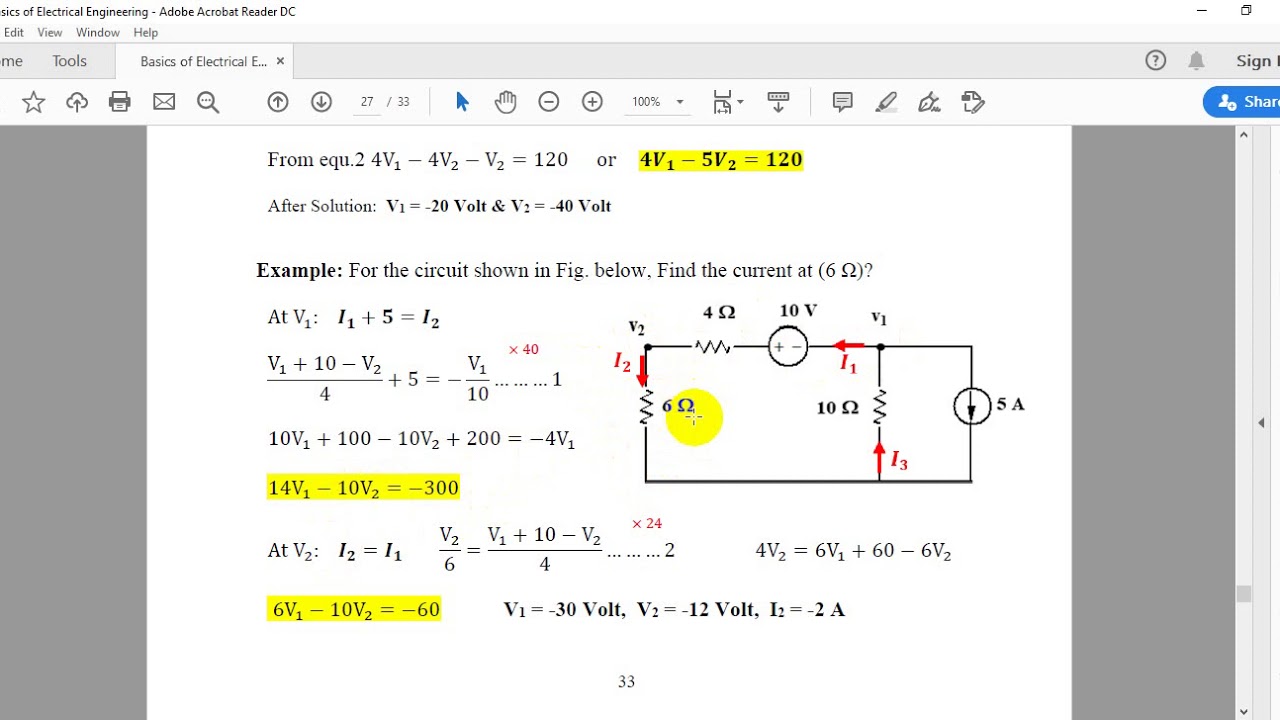Image resolution: width=1280 pixels, height=720 pixels.
Task: Zoom out using the minus button
Action: [548, 102]
